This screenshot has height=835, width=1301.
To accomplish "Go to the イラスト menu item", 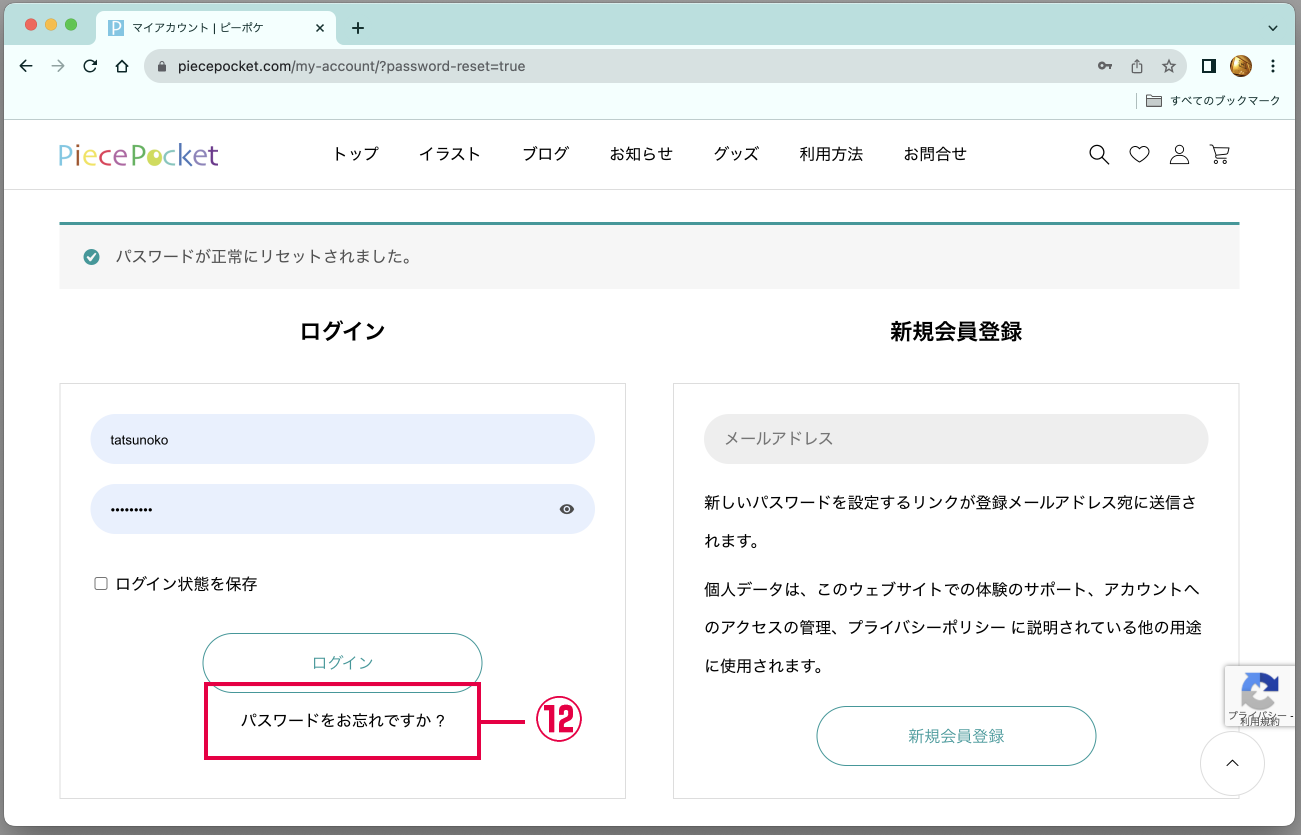I will tap(450, 154).
